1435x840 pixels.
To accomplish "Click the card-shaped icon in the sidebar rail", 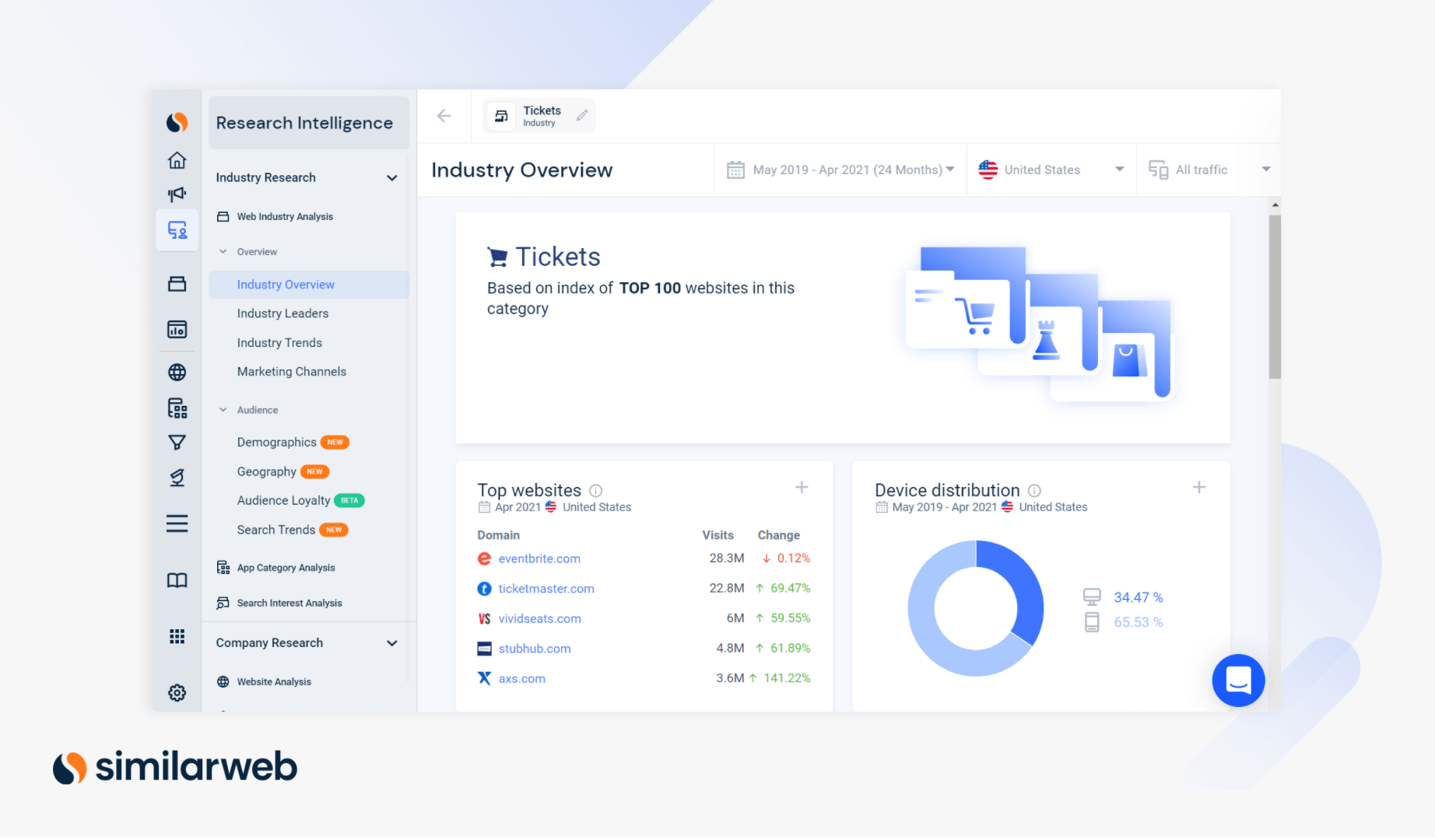I will click(177, 284).
